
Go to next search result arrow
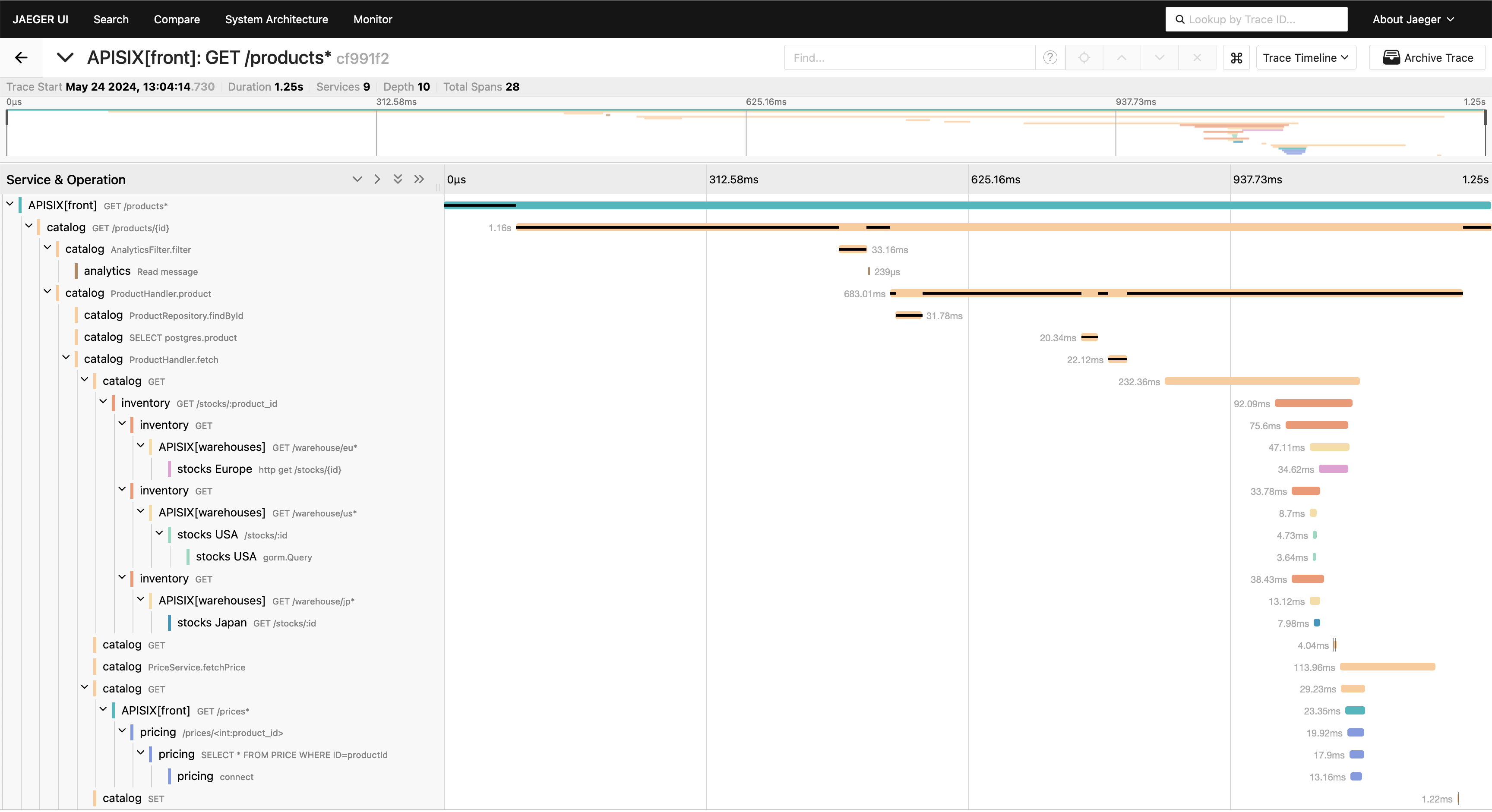1159,57
